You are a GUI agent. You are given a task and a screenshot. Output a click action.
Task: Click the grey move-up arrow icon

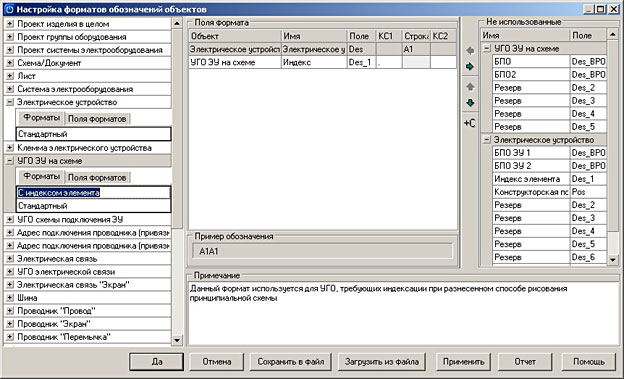pos(470,87)
